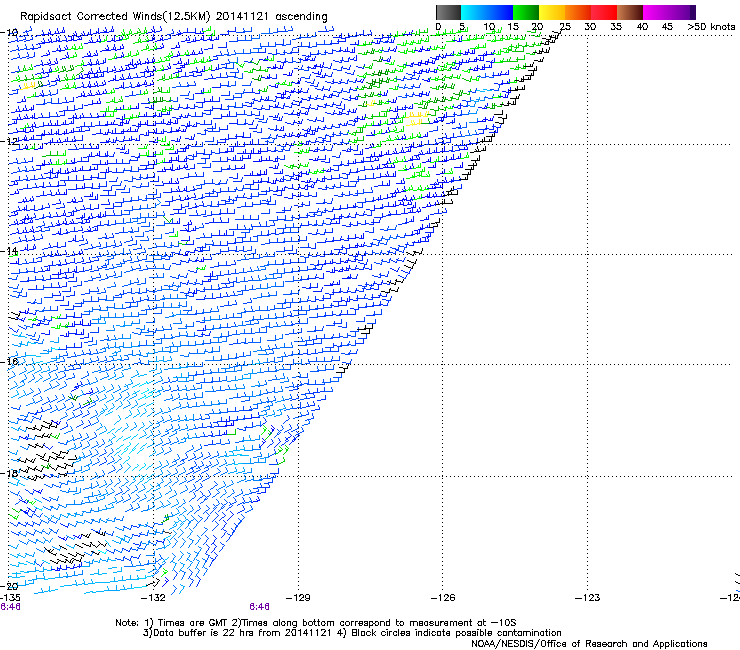Click the '-129' longitude axis label
740x650 pixels.
(298, 598)
